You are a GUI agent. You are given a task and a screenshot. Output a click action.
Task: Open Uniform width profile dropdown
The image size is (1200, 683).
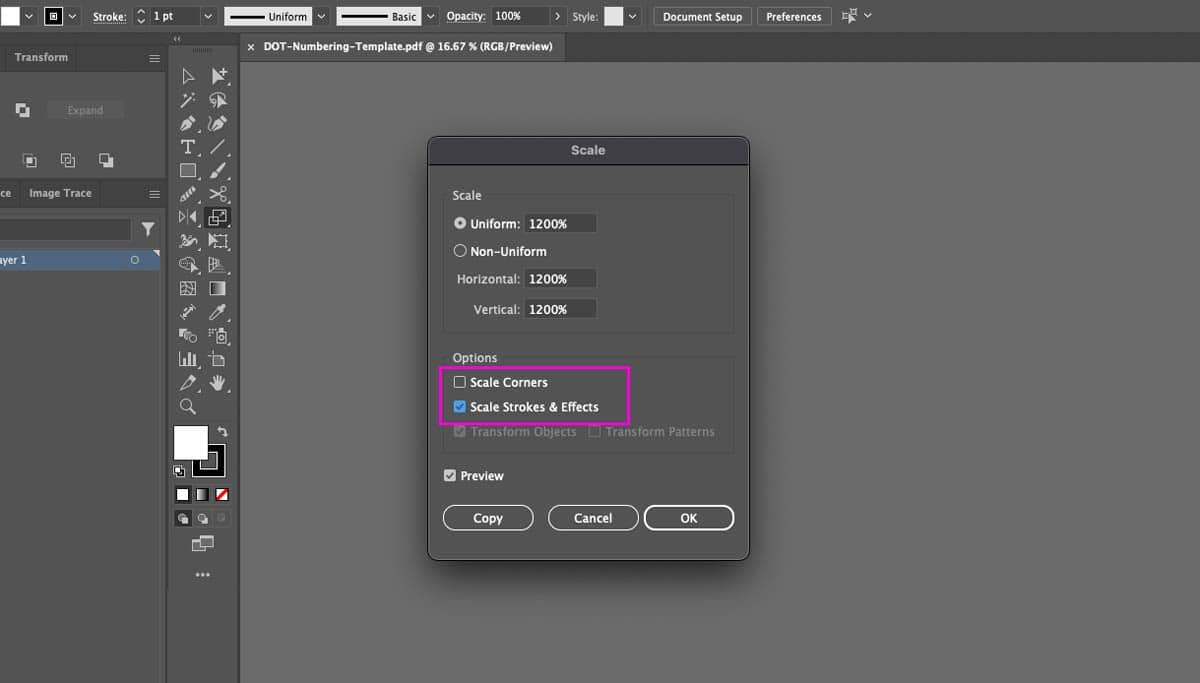click(321, 17)
